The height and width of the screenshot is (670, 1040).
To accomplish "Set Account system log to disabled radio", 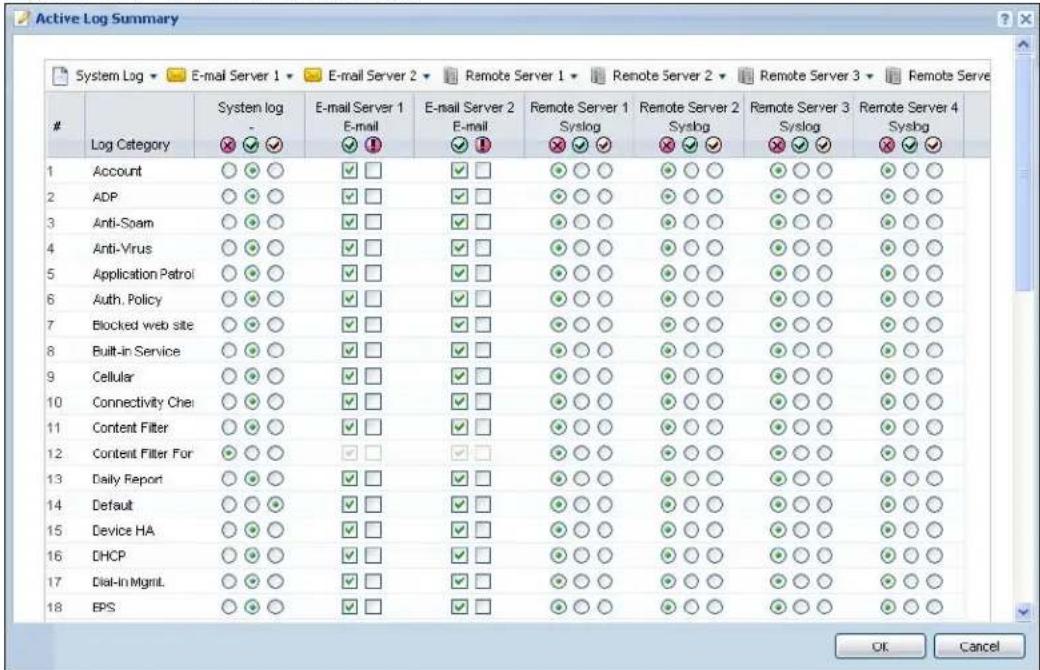I will click(x=229, y=170).
